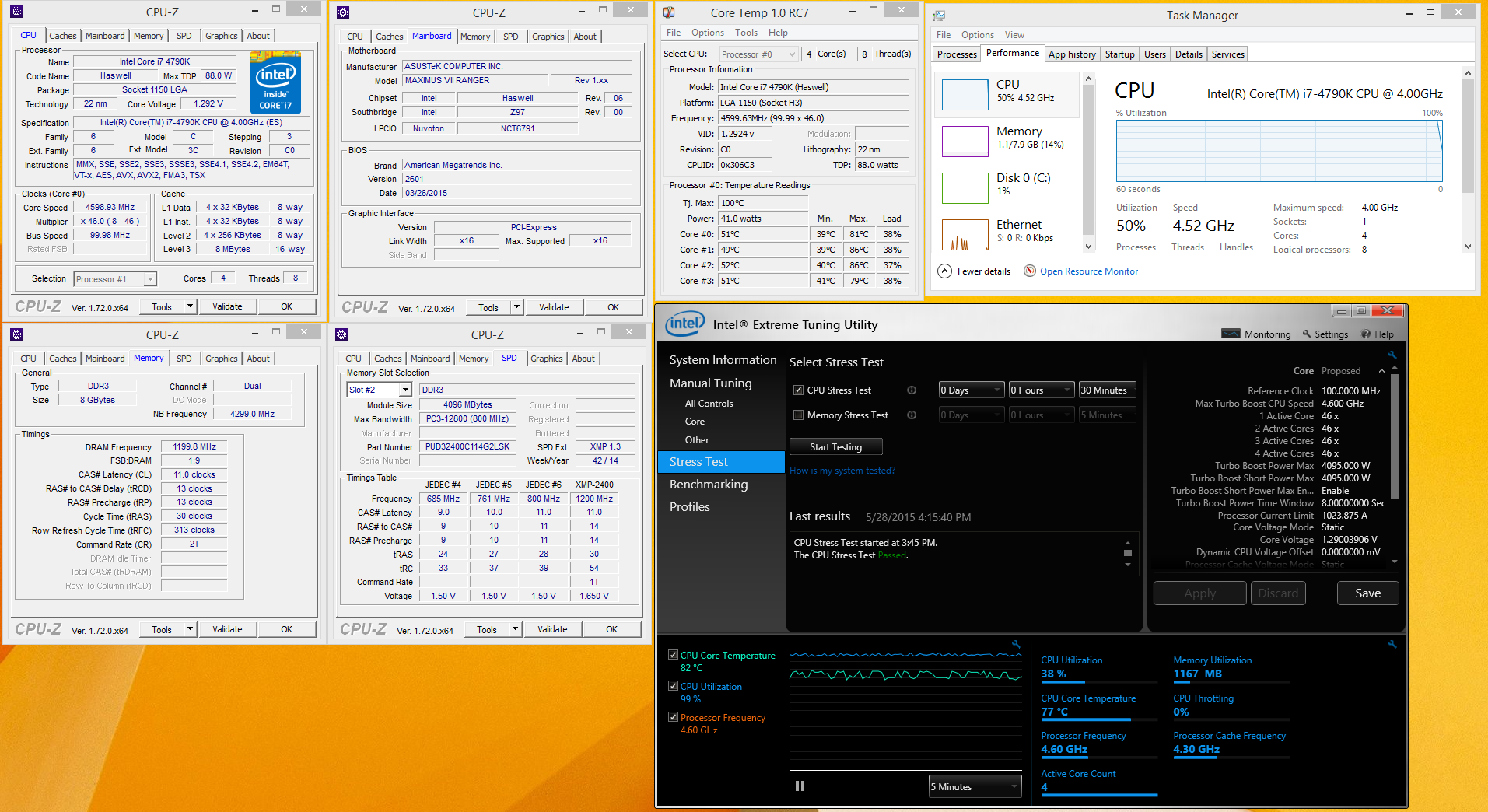
Task: Open the 0 Hours dropdown for CPU Stress Test
Action: [x=1042, y=390]
